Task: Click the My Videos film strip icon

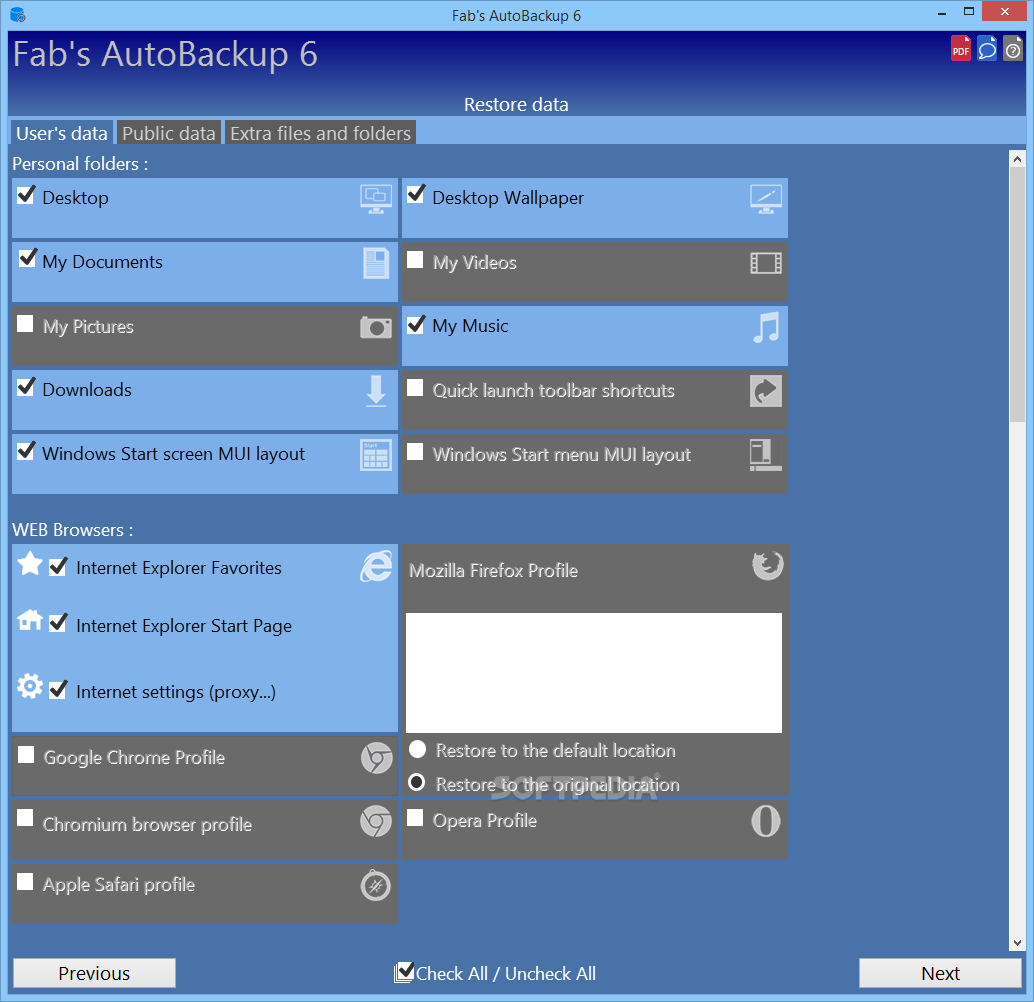Action: pyautogui.click(x=766, y=263)
